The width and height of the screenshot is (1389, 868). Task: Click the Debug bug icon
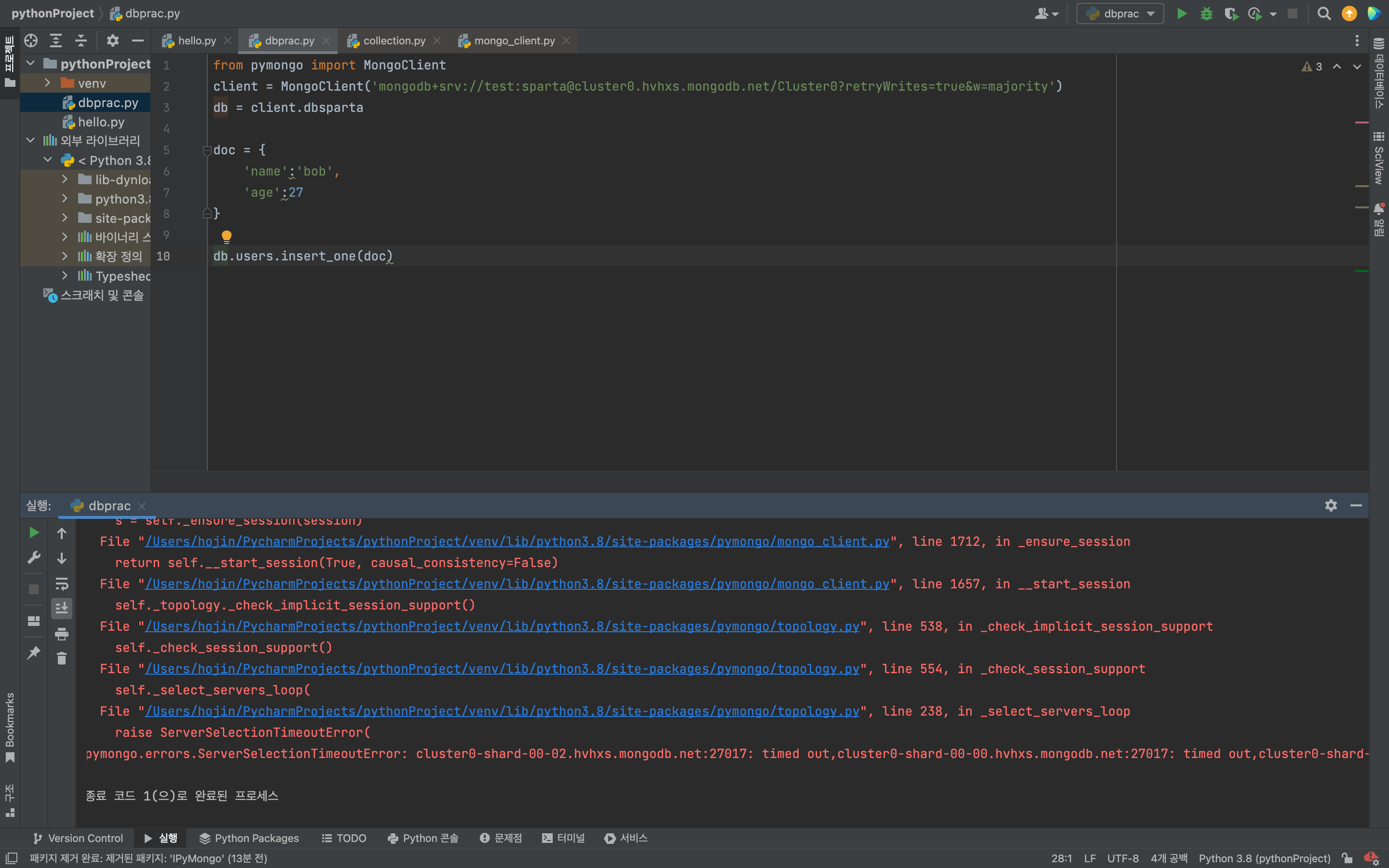[x=1206, y=13]
